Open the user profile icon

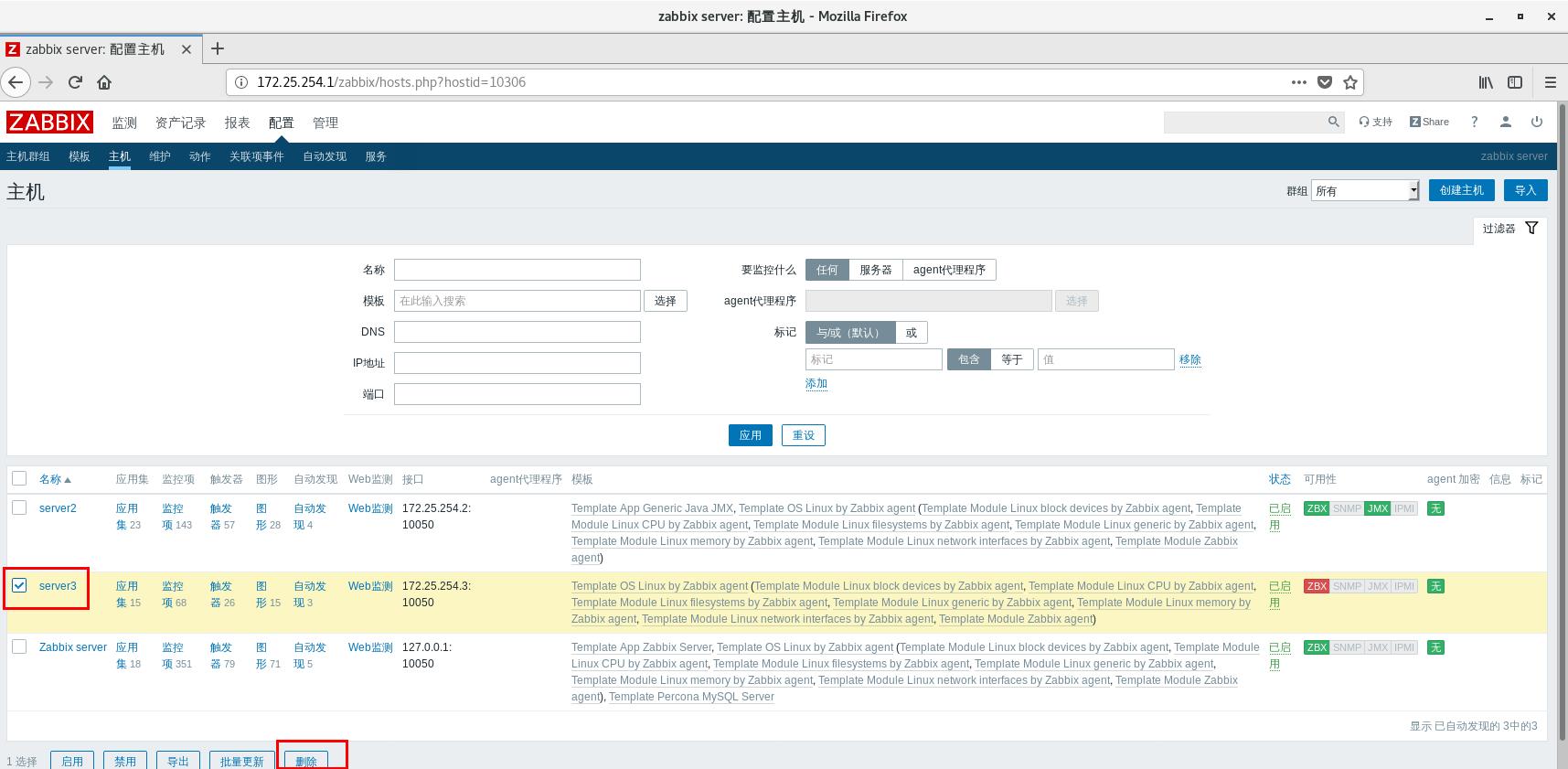tap(1505, 122)
